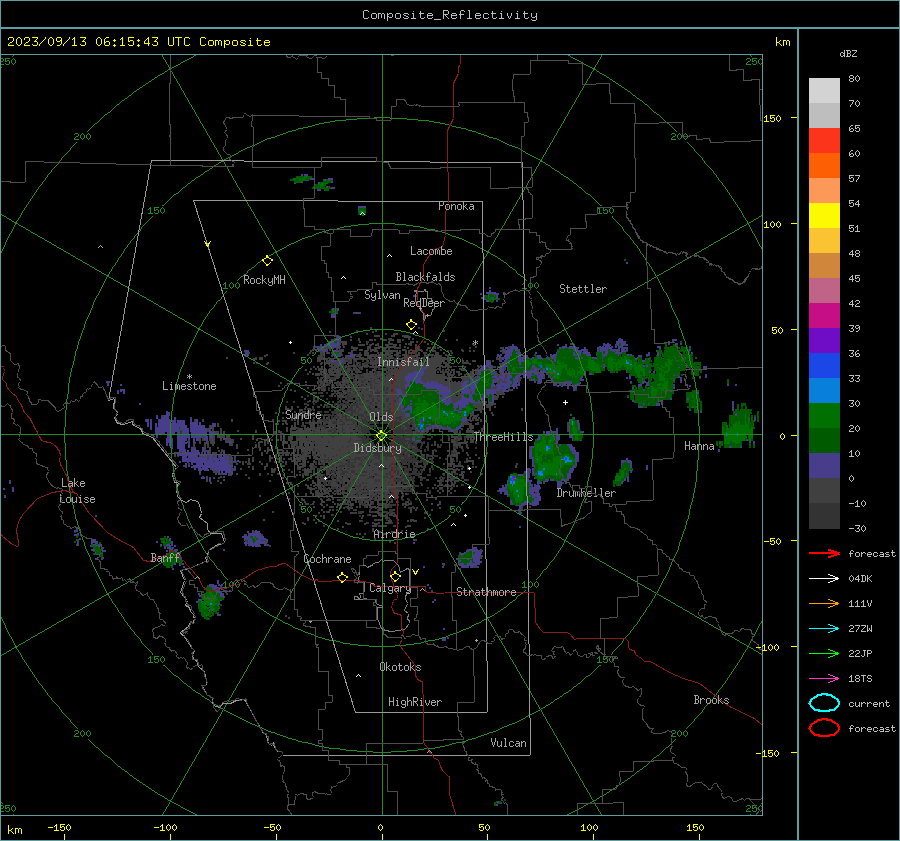Select the 36 dBZ purple color swatch

(824, 340)
